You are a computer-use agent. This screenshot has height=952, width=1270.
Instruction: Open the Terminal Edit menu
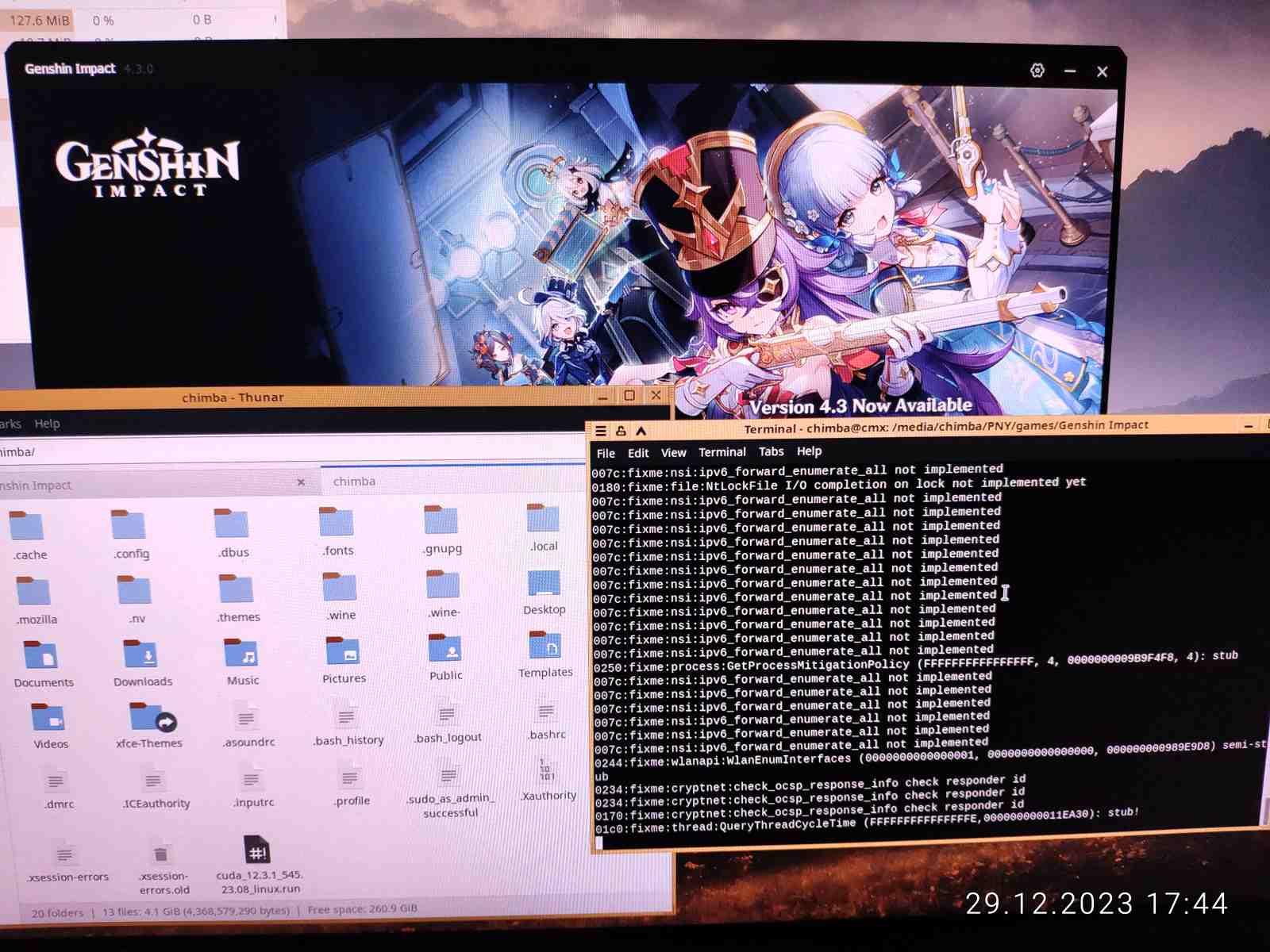(x=638, y=453)
